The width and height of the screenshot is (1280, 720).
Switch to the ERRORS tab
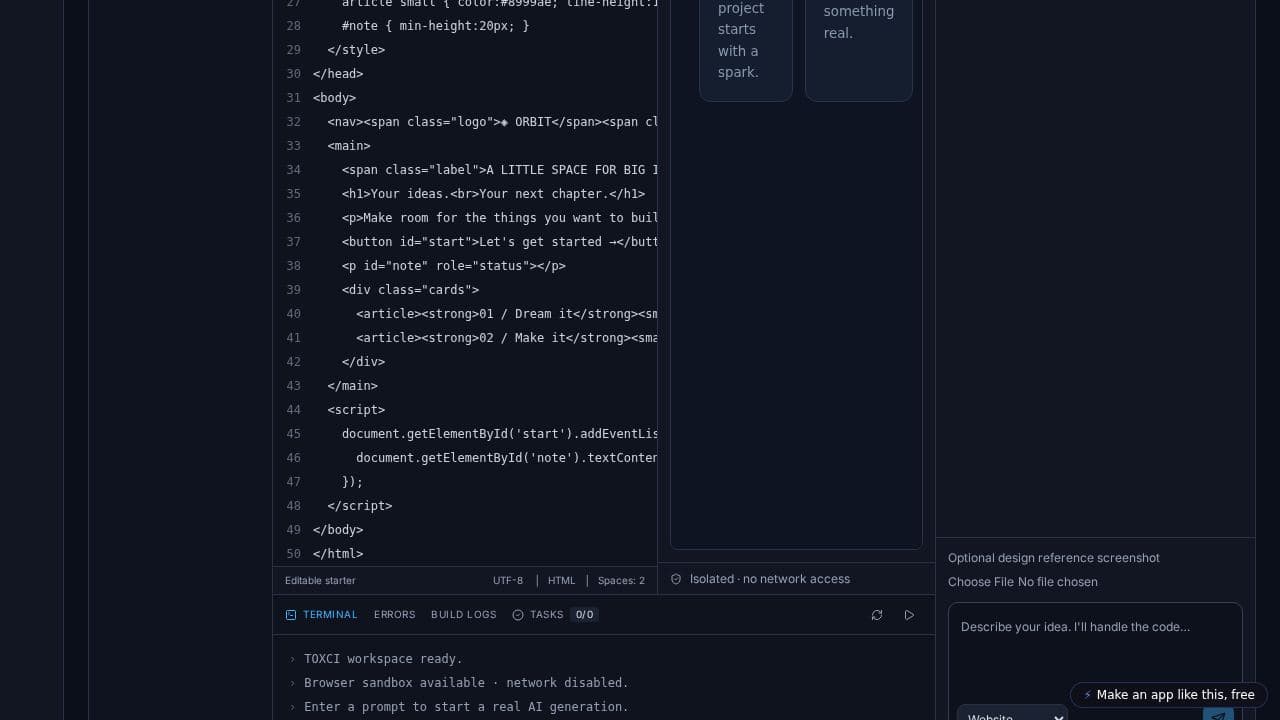click(x=394, y=615)
